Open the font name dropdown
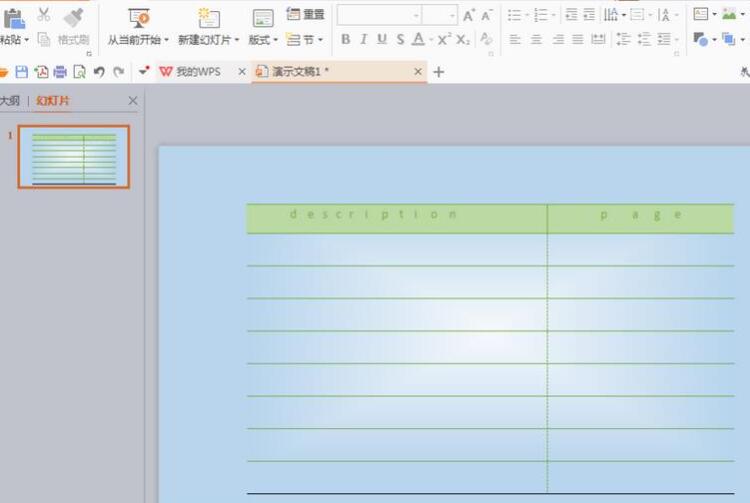The width and height of the screenshot is (750, 503). click(416, 16)
